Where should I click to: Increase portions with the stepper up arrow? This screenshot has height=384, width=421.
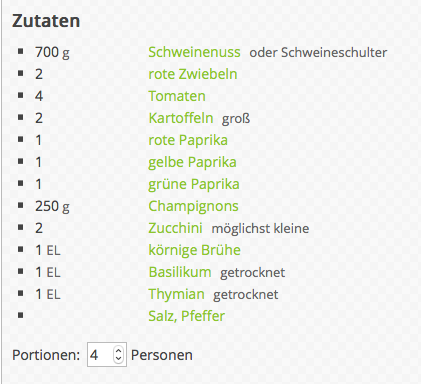[118, 351]
